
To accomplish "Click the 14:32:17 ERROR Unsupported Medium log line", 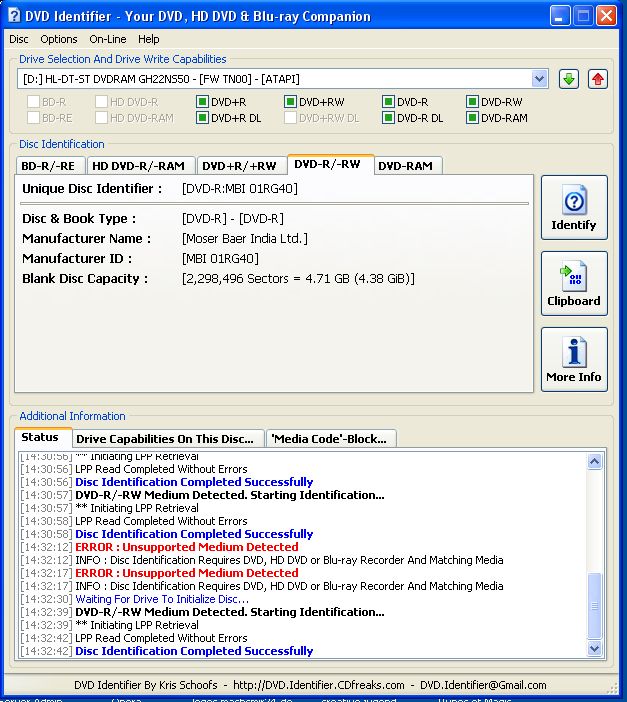I will (159, 573).
